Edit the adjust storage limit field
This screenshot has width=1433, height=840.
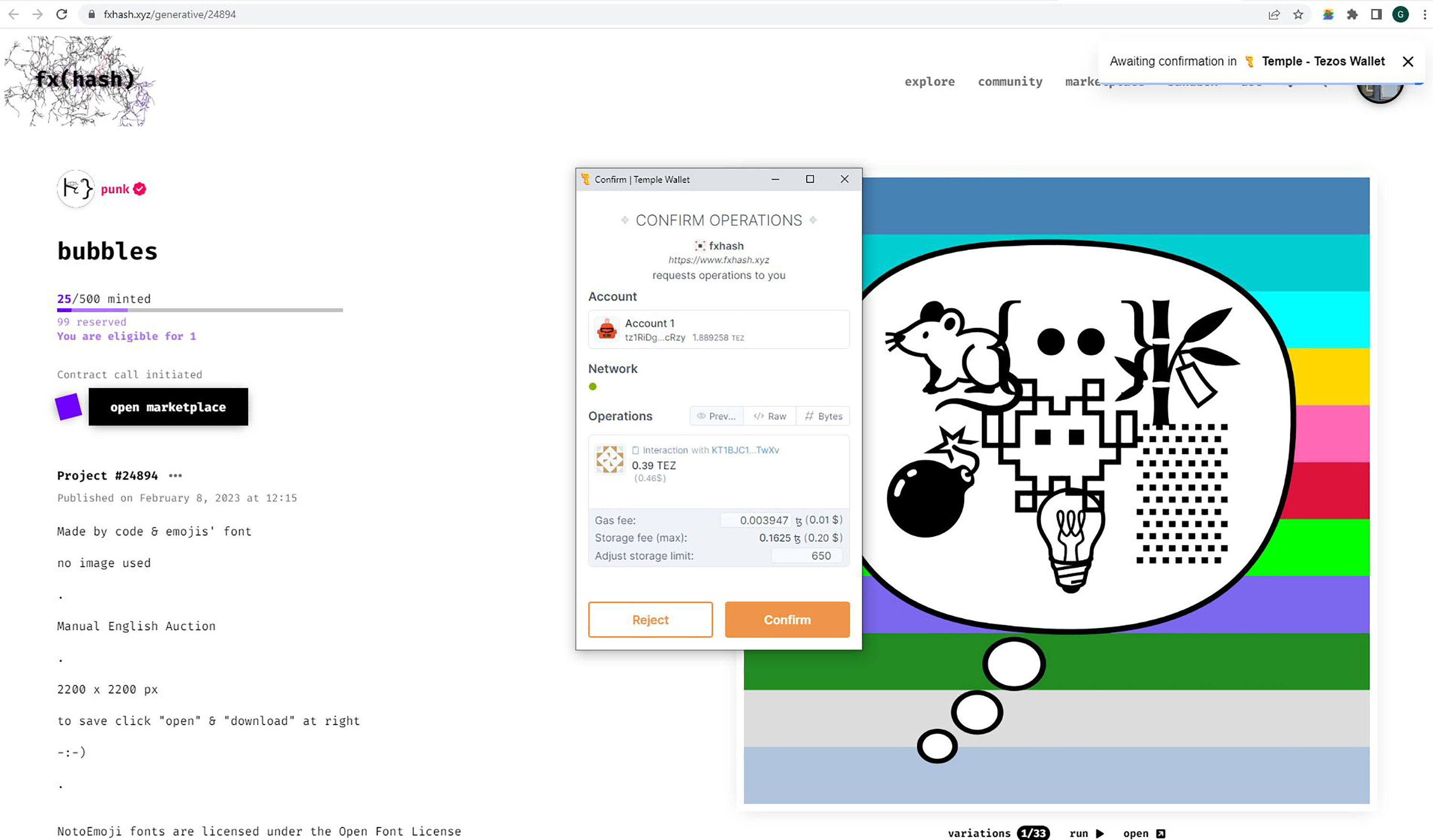click(x=807, y=556)
